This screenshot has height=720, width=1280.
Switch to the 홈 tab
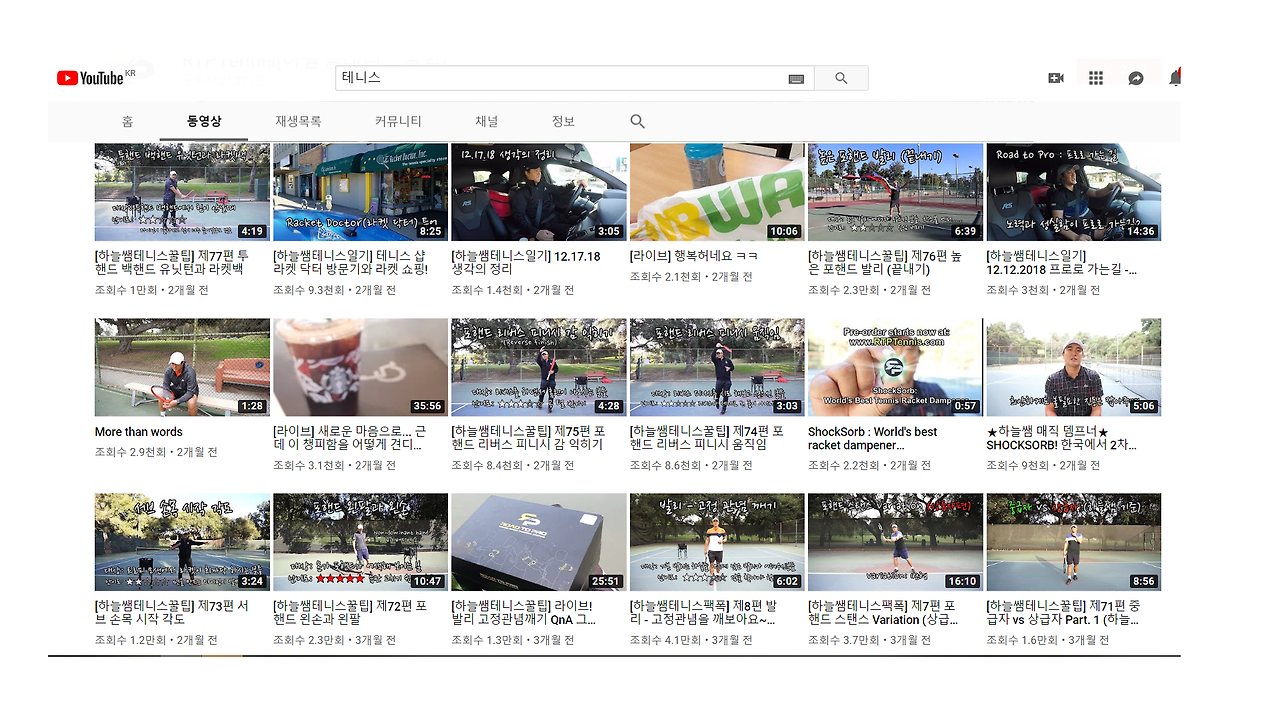[x=127, y=120]
